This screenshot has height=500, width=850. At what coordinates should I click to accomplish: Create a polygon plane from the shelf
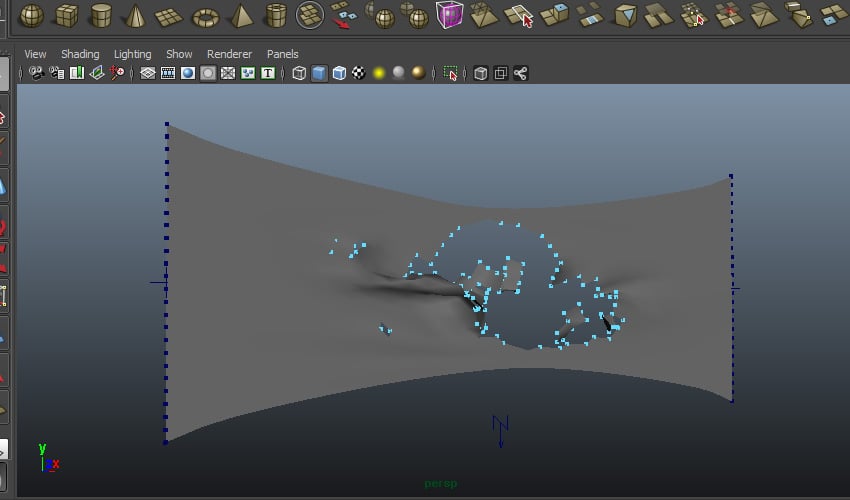[169, 16]
